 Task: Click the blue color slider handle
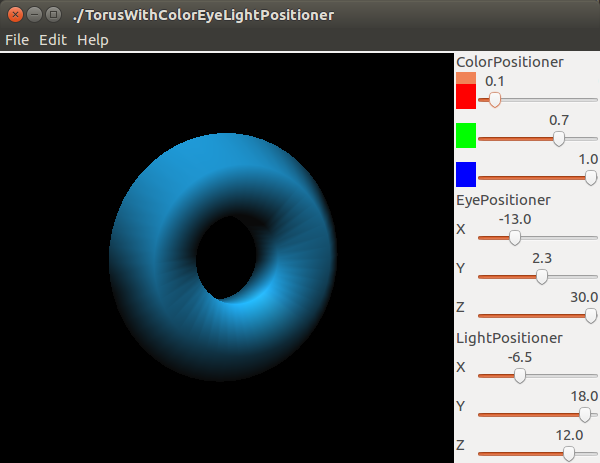pyautogui.click(x=591, y=178)
